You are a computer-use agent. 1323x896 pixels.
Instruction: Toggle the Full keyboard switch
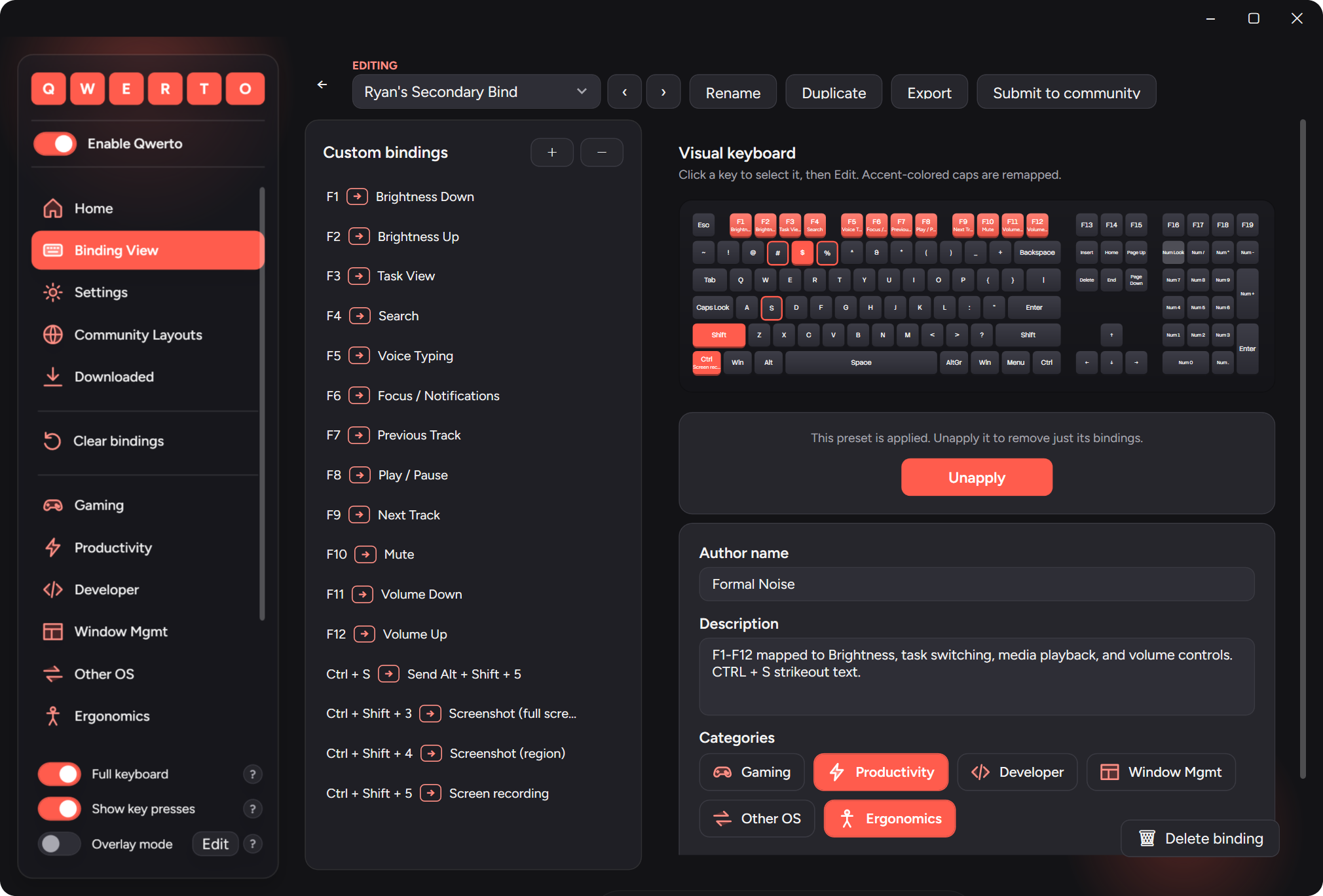[60, 774]
